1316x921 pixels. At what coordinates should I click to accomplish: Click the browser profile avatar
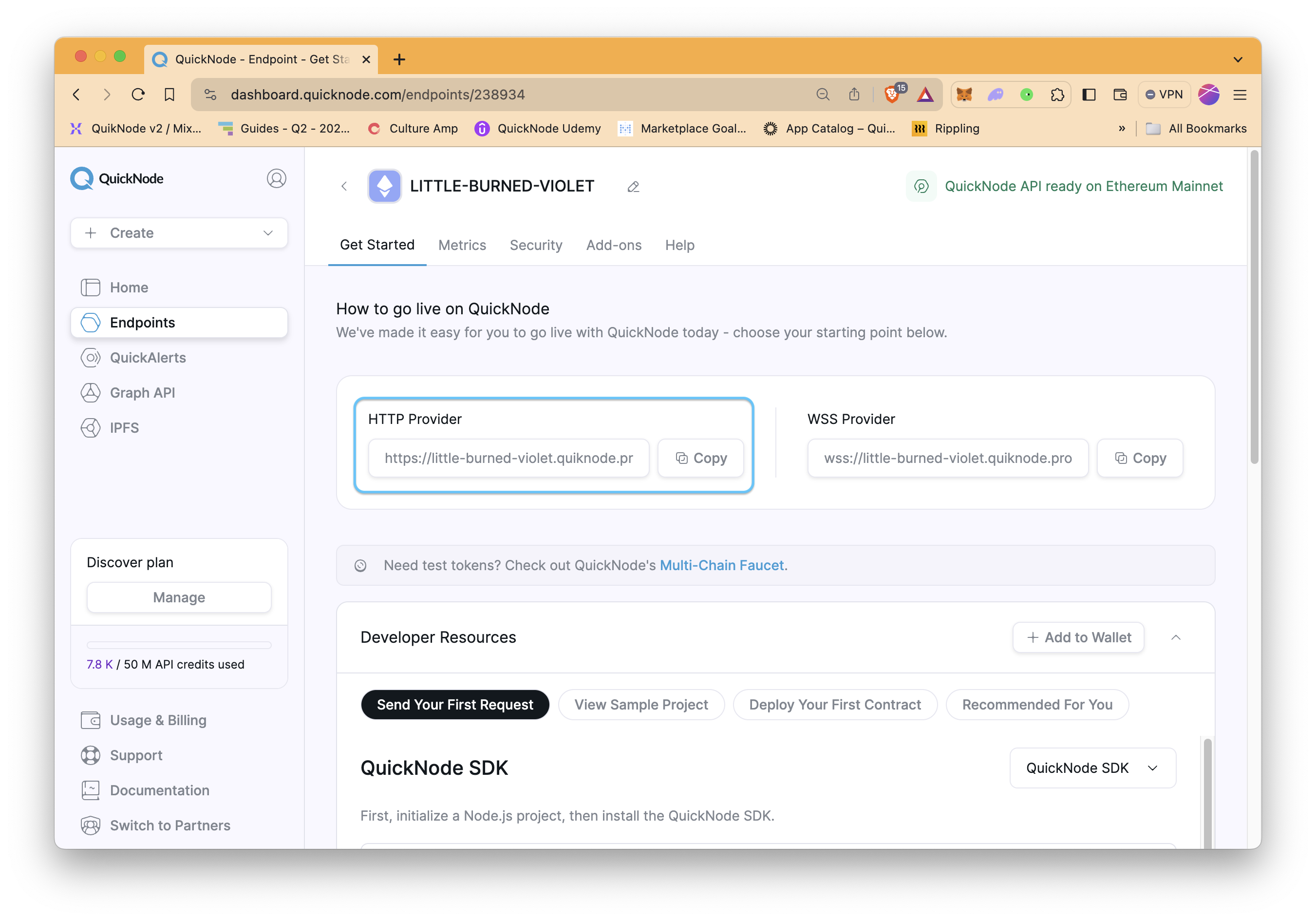[x=1209, y=94]
